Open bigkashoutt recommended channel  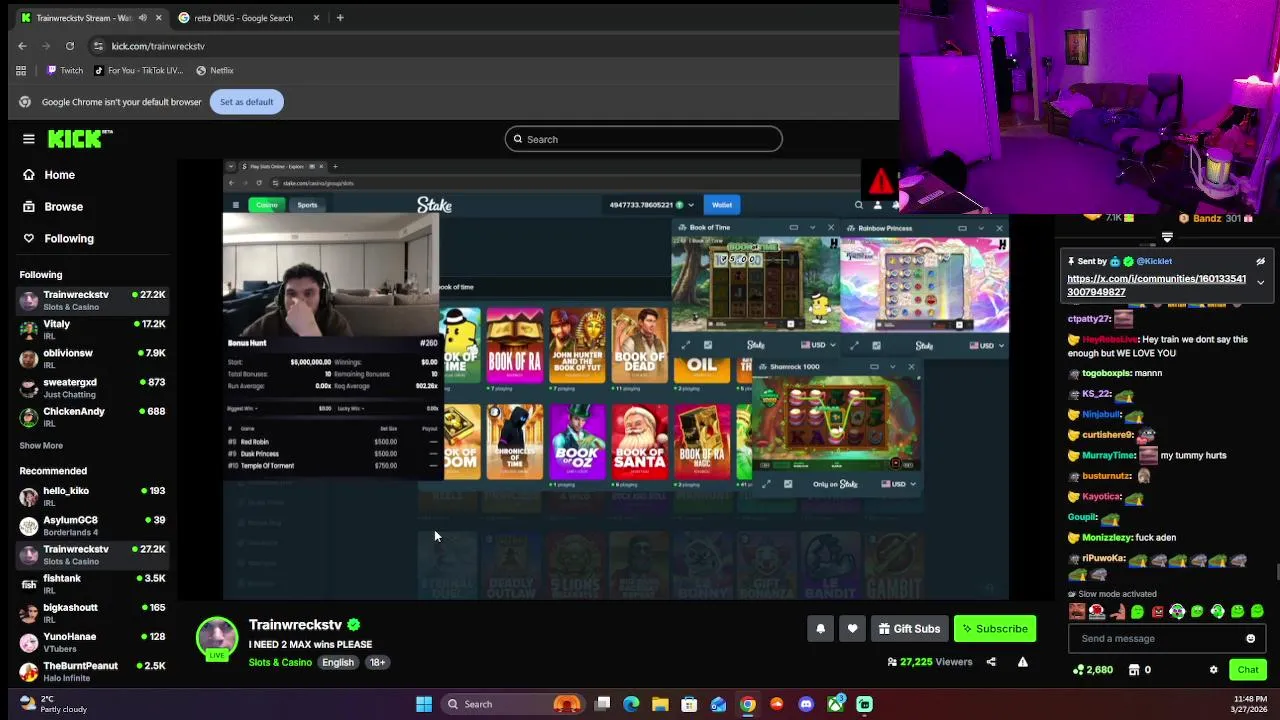point(92,612)
